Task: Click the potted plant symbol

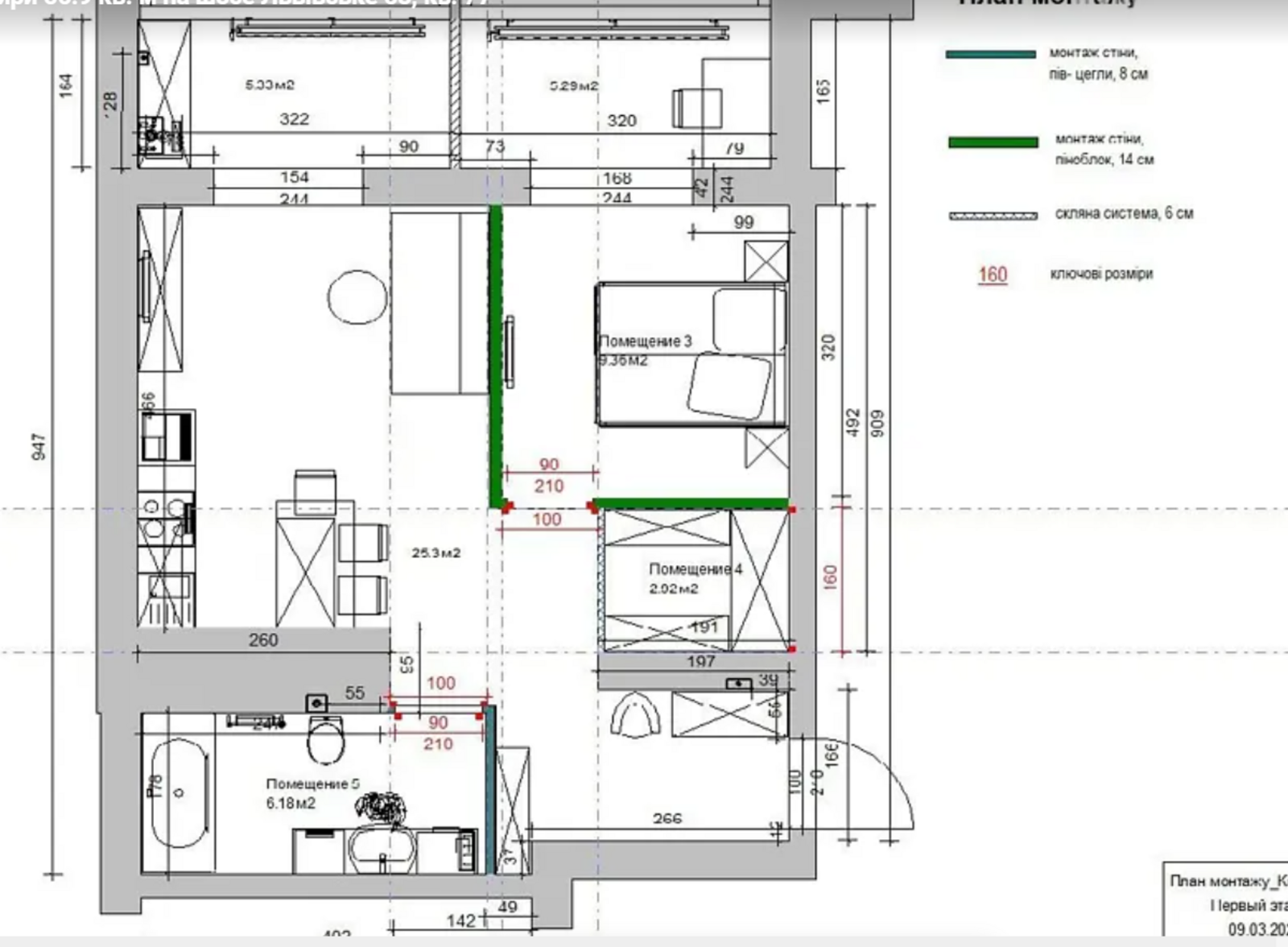Action: (x=381, y=808)
